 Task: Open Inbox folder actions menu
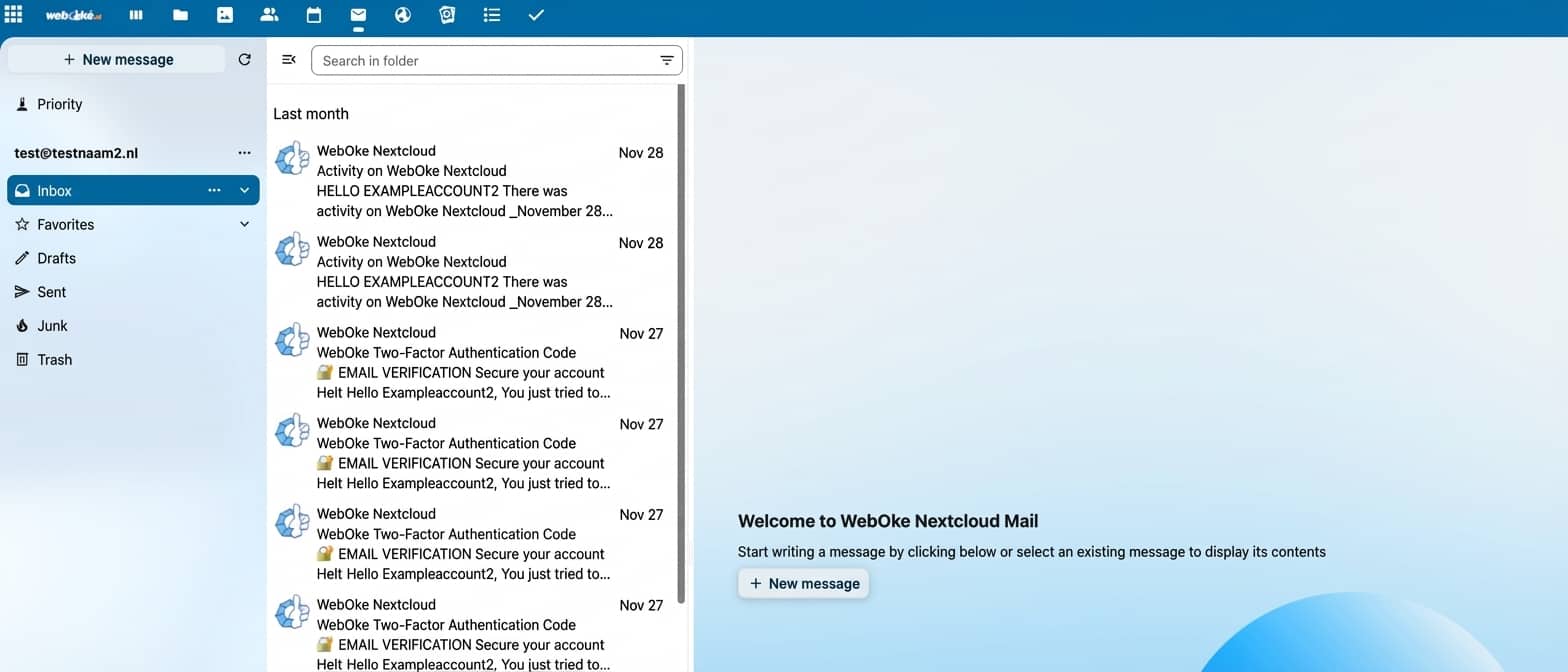coord(214,191)
